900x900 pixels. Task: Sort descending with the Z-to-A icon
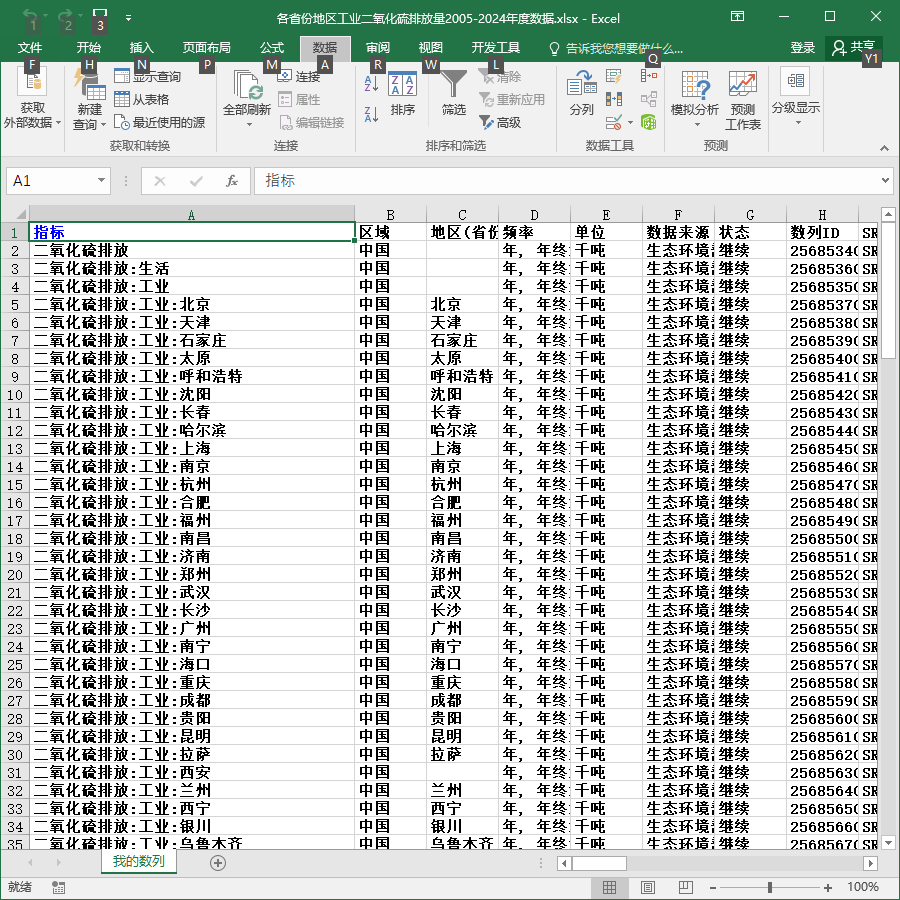(371, 114)
